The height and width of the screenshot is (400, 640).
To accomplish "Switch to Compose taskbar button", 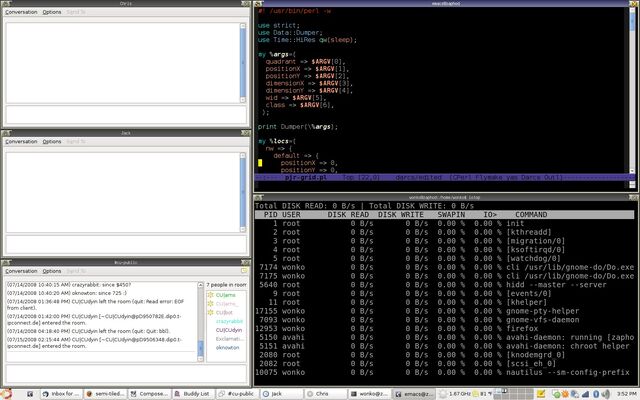I will [149, 394].
